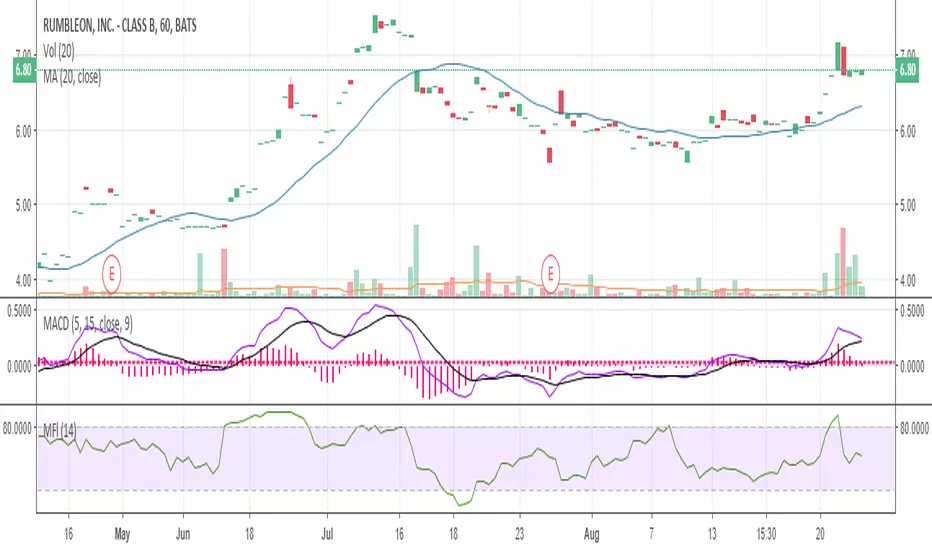932x550 pixels.
Task: Click the 5.00 label on left price axis
Action: click(23, 206)
